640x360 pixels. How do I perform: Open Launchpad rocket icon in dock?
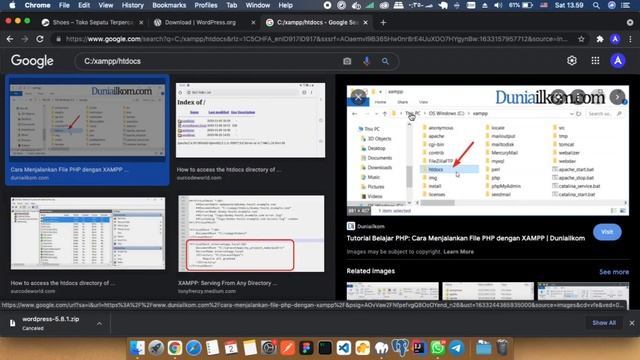click(x=156, y=348)
